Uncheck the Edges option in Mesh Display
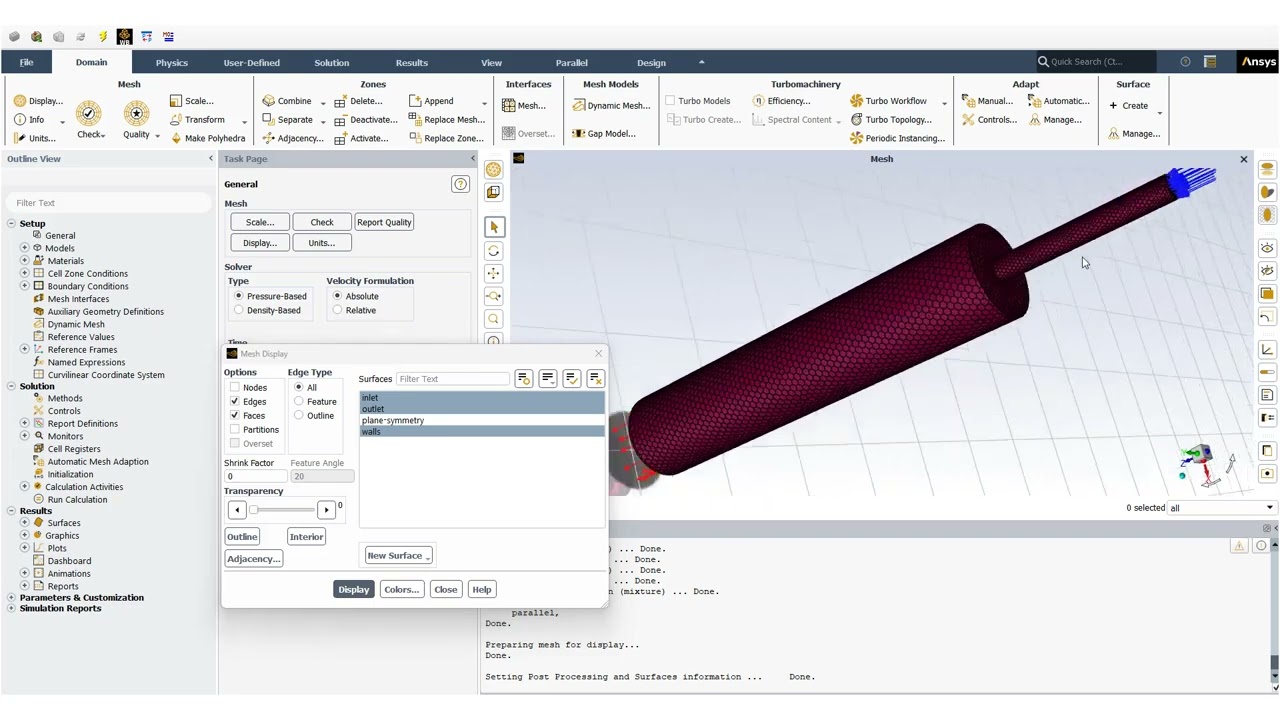The image size is (1280, 720). (235, 401)
